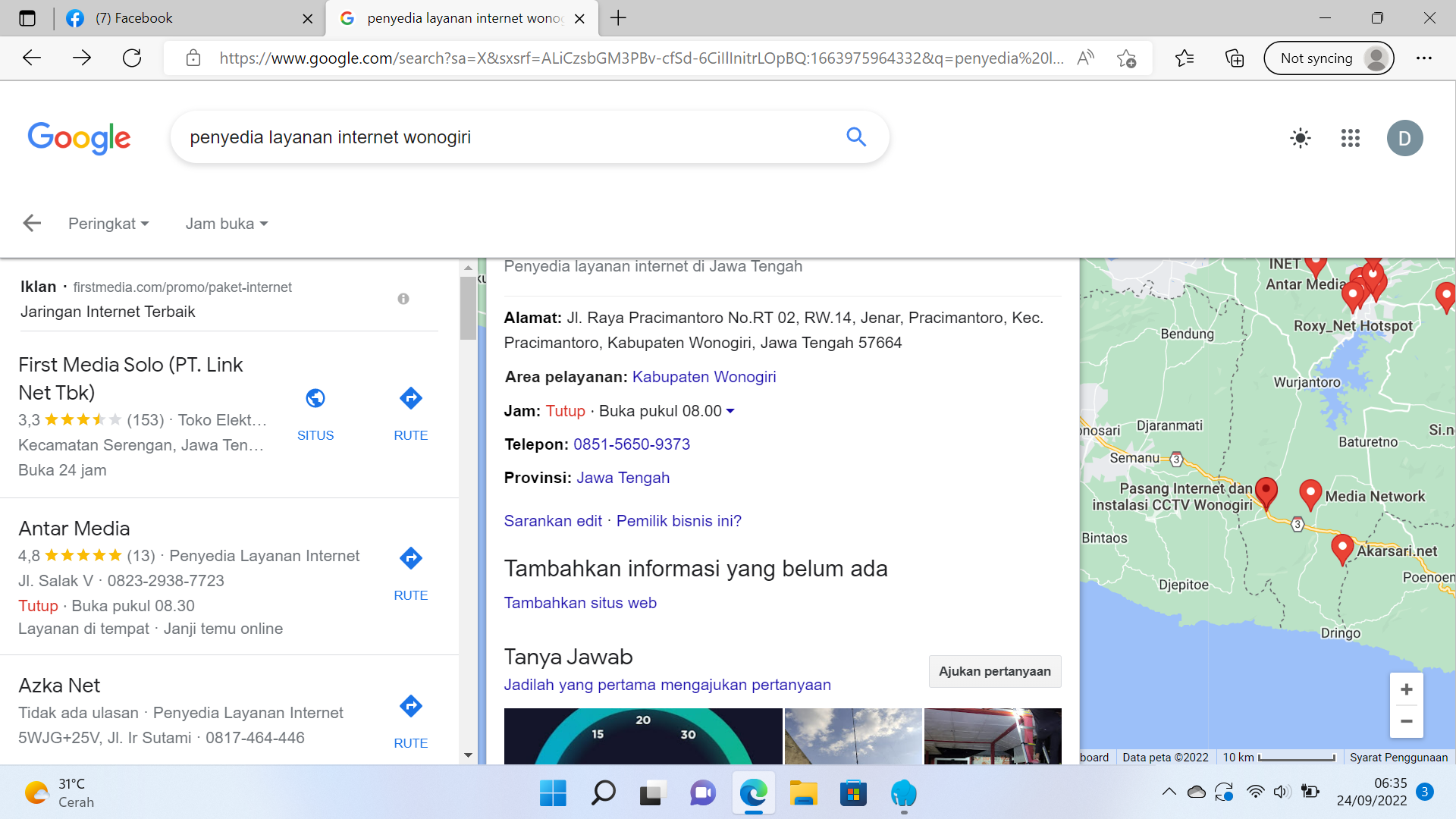The image size is (1456, 819).
Task: Click Tambahkan situs web link
Action: (580, 603)
